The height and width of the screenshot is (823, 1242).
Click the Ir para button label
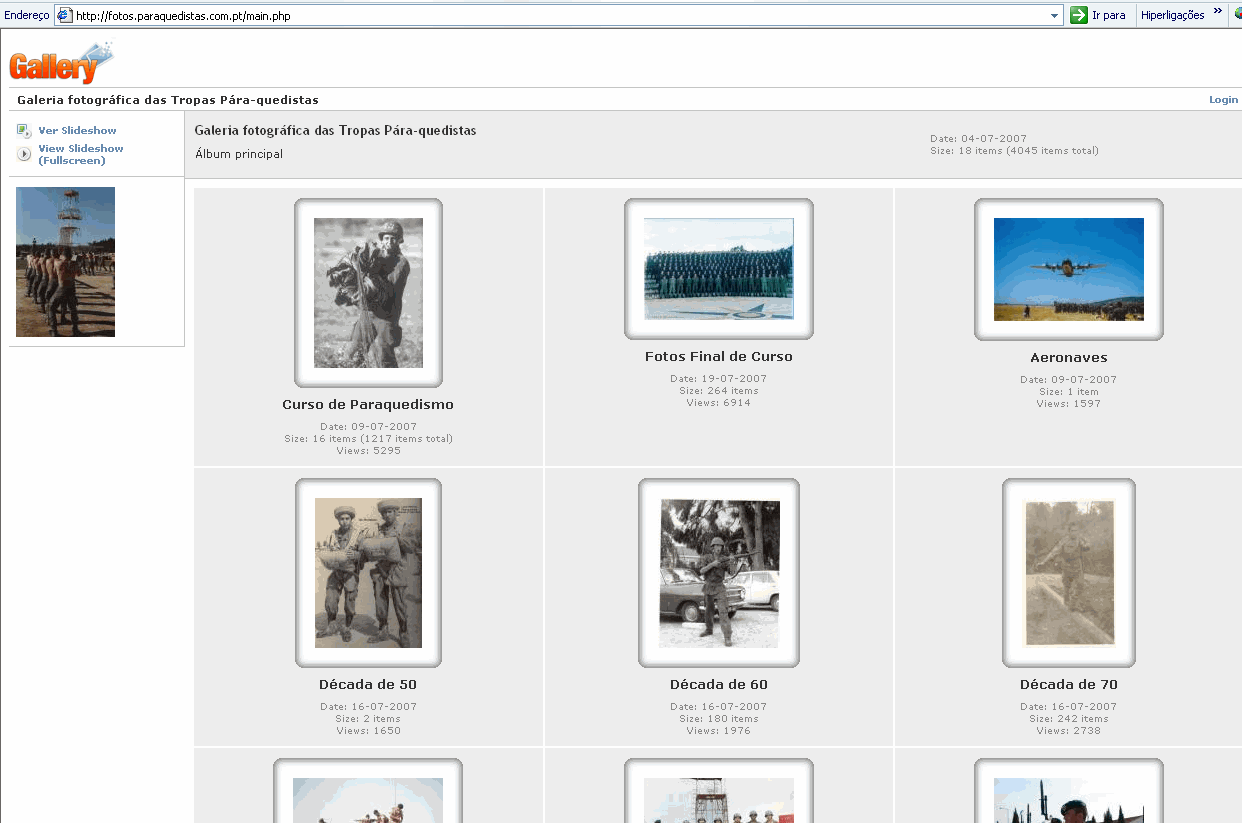coord(1108,15)
